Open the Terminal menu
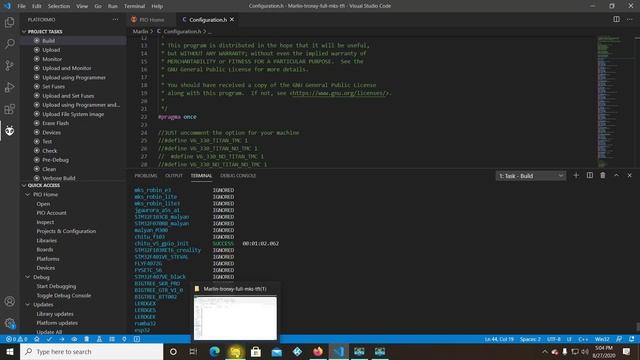Screen dimensions: 640x360 [134, 6]
